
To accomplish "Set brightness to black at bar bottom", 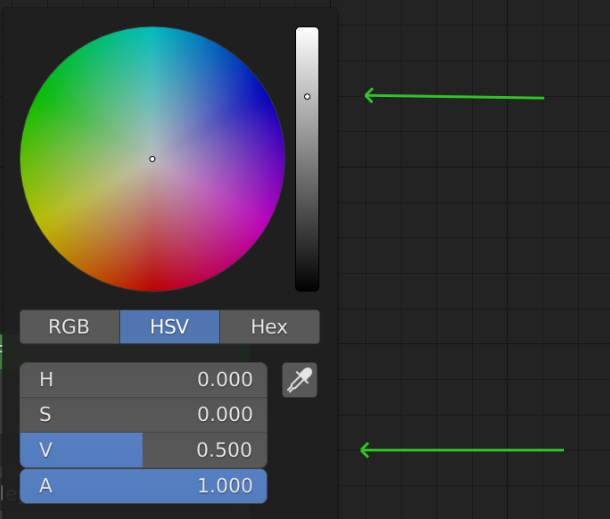I will 307,287.
